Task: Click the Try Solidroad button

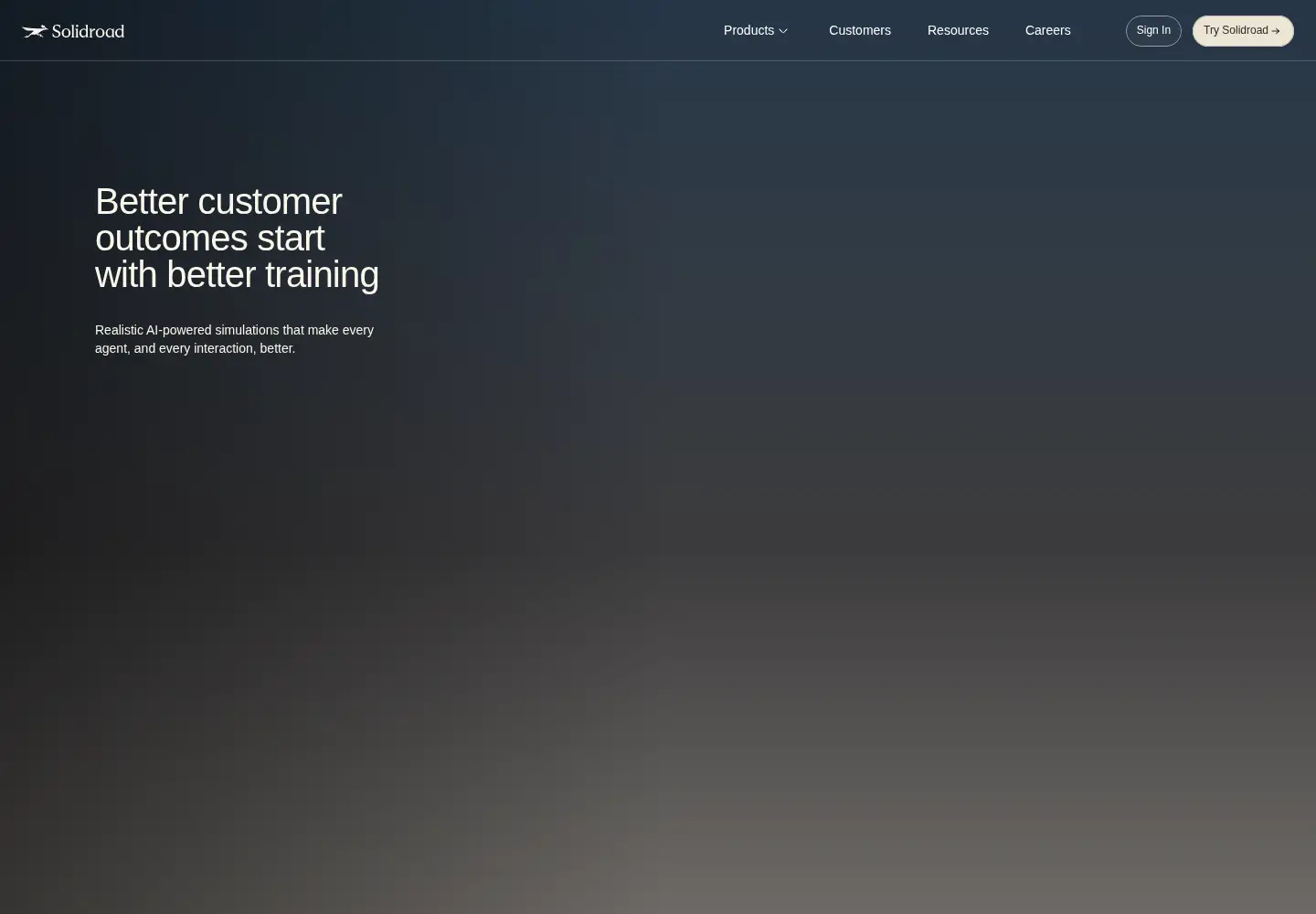Action: (x=1243, y=31)
